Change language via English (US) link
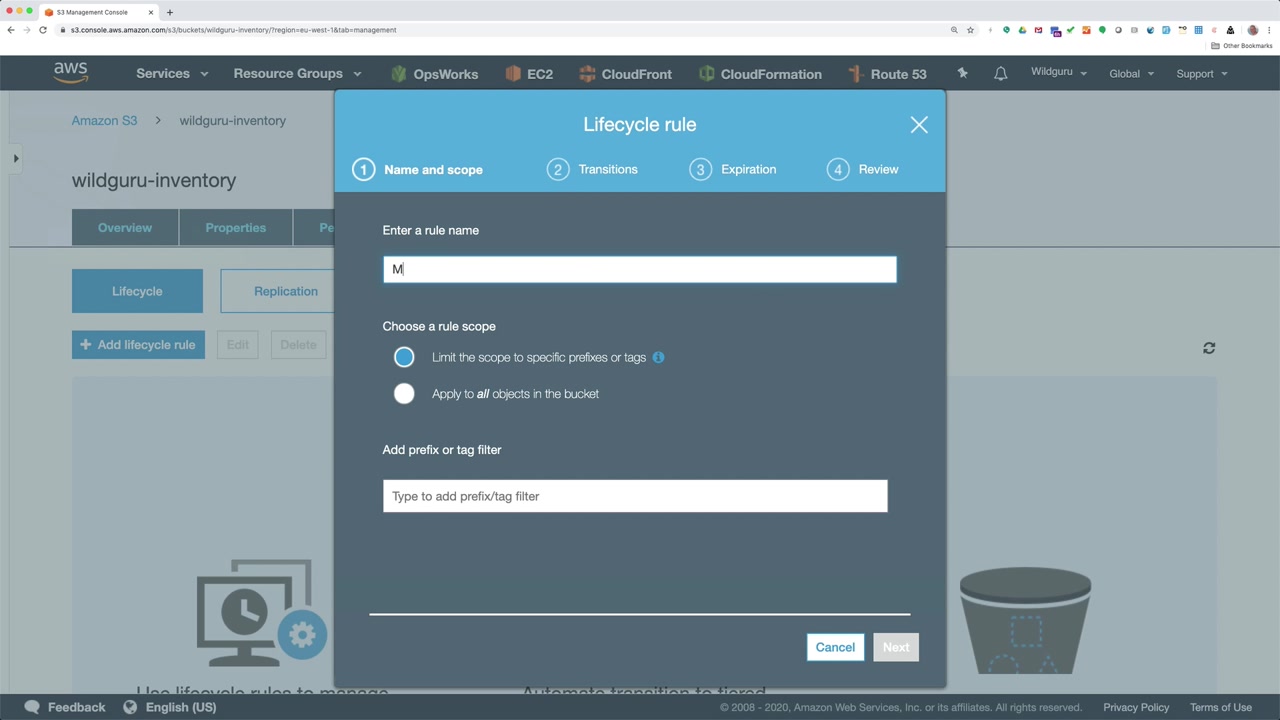This screenshot has height=720, width=1280. coord(181,707)
